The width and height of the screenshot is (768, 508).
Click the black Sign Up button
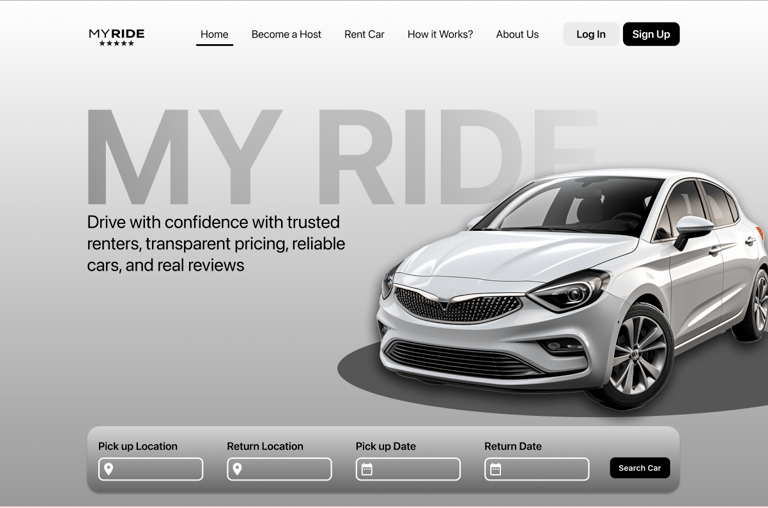(x=651, y=34)
